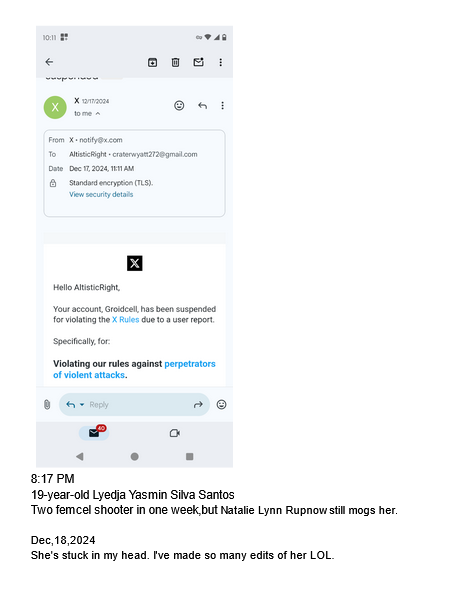
Task: Attach a file with paperclip icon
Action: pyautogui.click(x=47, y=404)
